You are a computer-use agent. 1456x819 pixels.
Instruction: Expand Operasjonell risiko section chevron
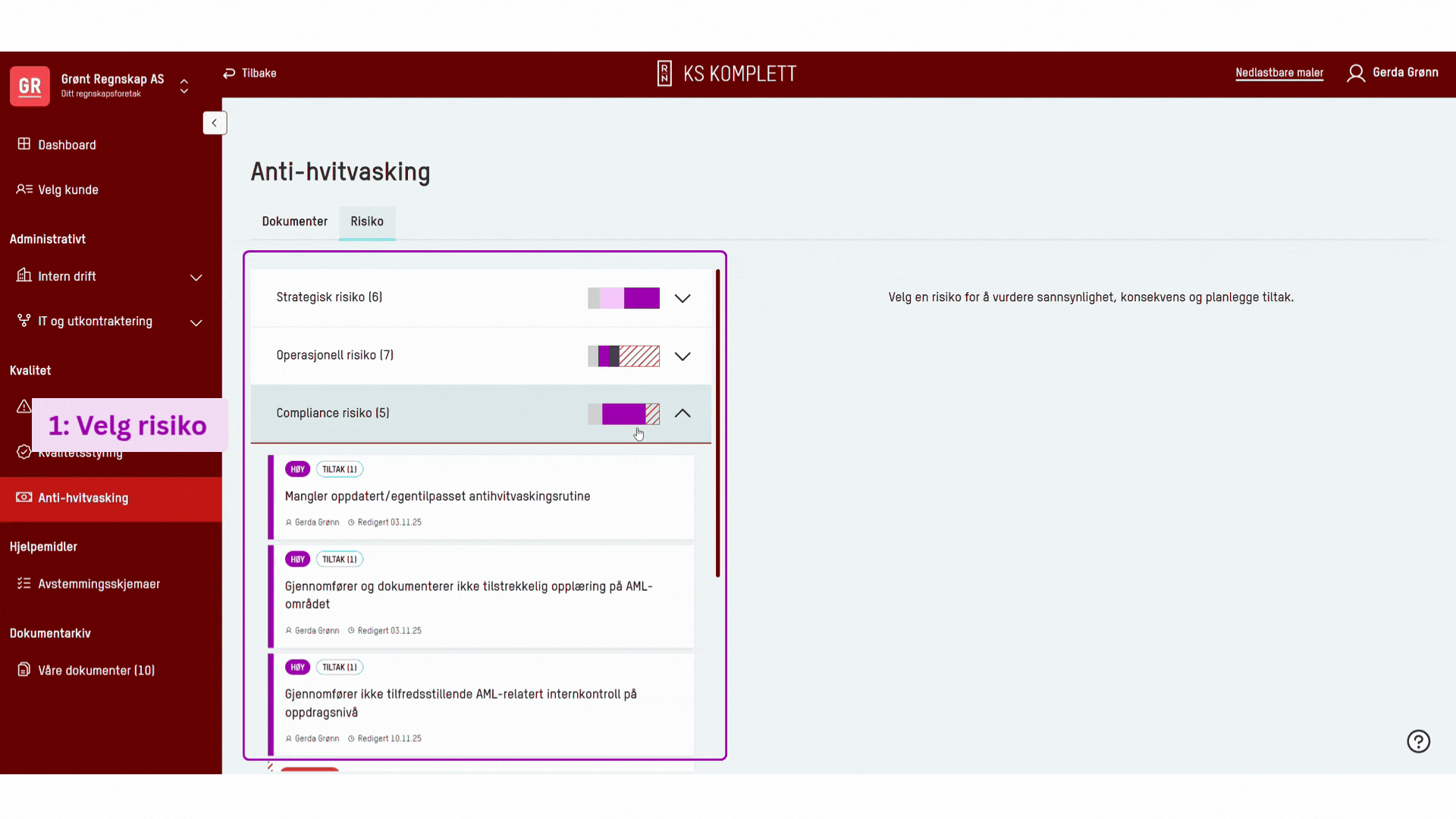coord(682,356)
